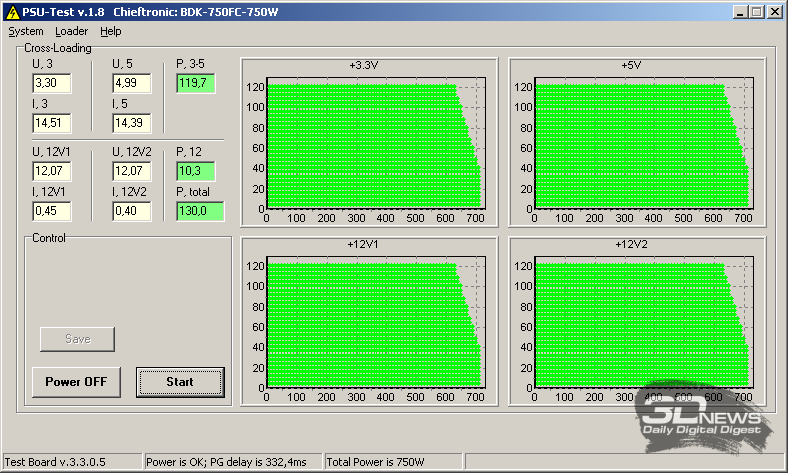Minimize the PSU-Test window
The height and width of the screenshot is (473, 788).
coord(740,12)
